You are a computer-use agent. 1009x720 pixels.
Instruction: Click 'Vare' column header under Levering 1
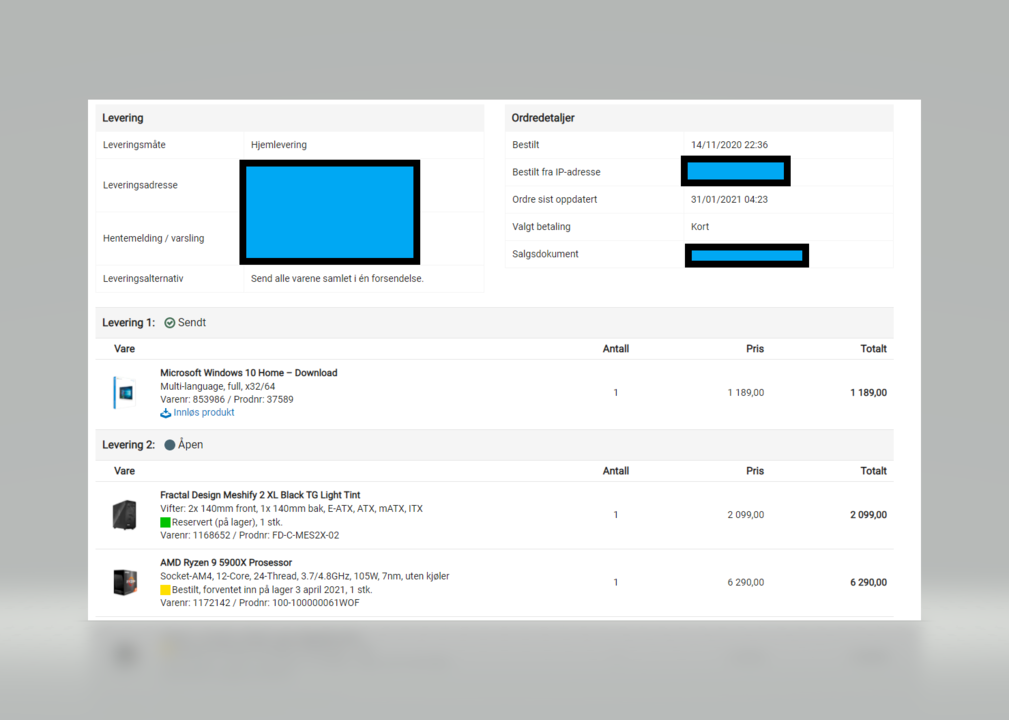pyautogui.click(x=124, y=349)
